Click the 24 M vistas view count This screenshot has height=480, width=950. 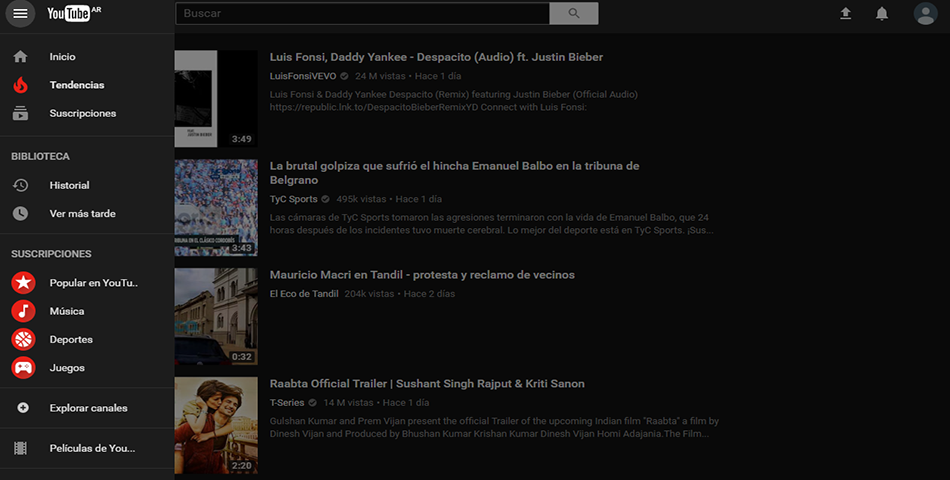(380, 76)
